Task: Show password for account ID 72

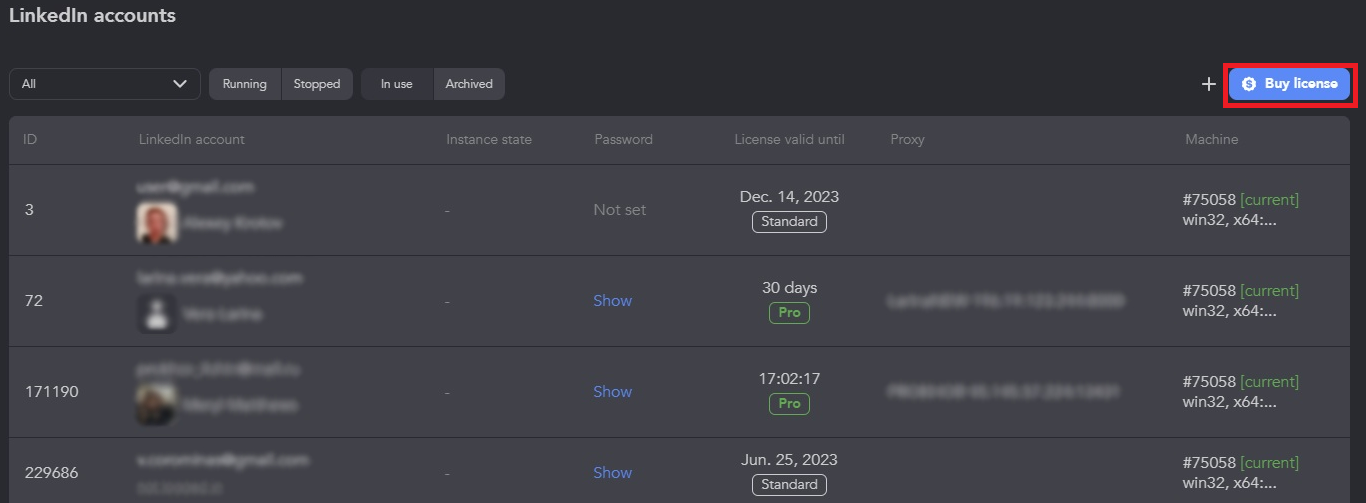Action: (x=613, y=300)
